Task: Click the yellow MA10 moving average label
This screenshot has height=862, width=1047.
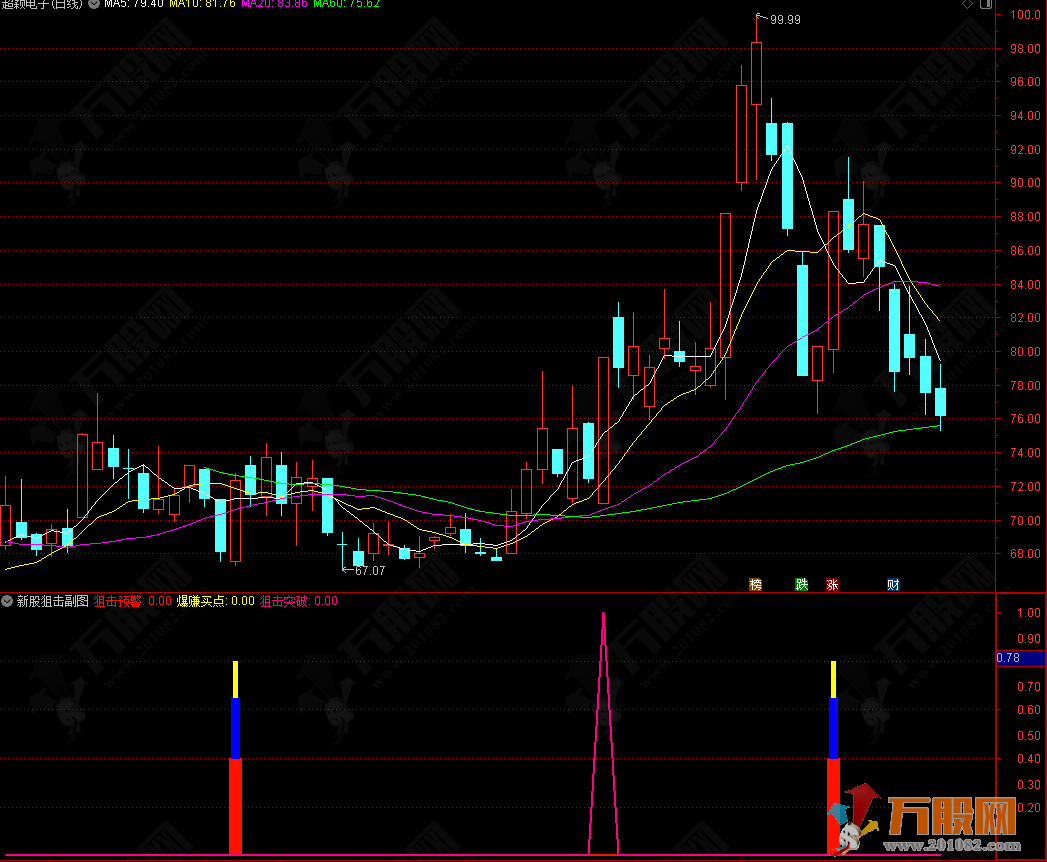Action: (x=202, y=5)
